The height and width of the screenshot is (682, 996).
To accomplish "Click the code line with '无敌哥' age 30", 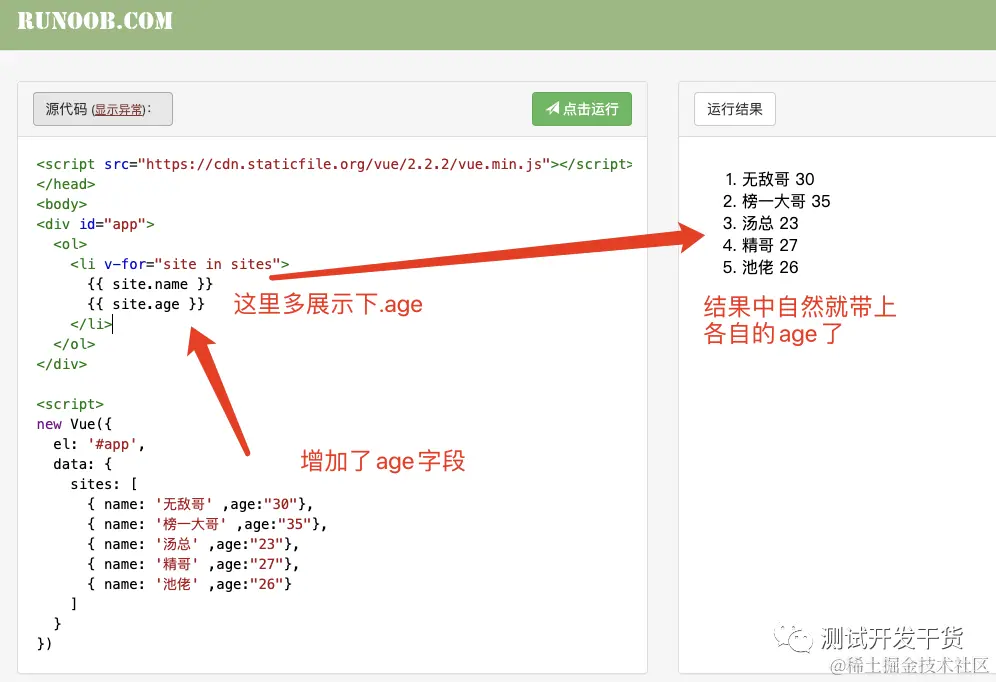I will point(200,504).
